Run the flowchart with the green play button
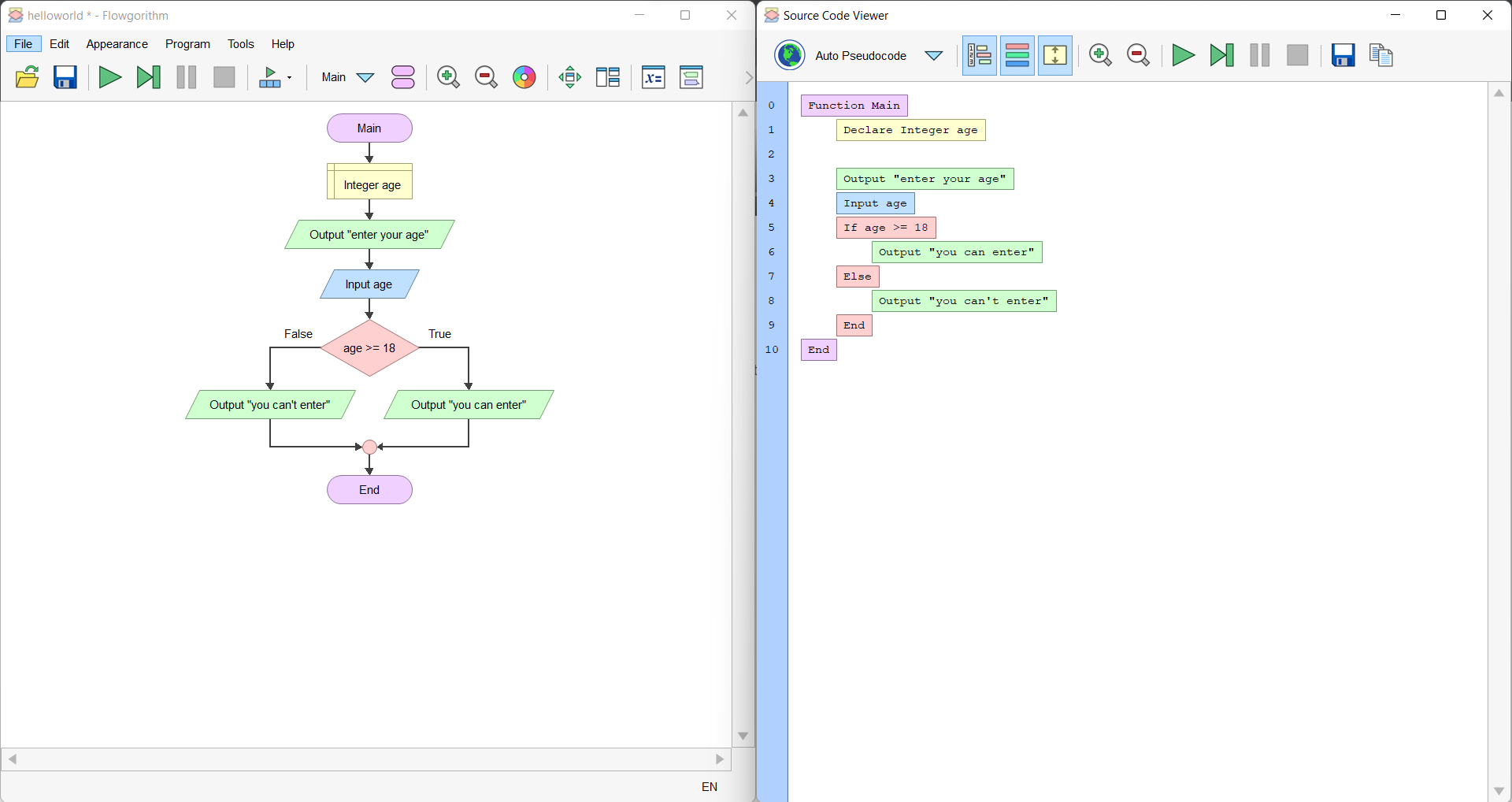The width and height of the screenshot is (1512, 802). [x=109, y=77]
